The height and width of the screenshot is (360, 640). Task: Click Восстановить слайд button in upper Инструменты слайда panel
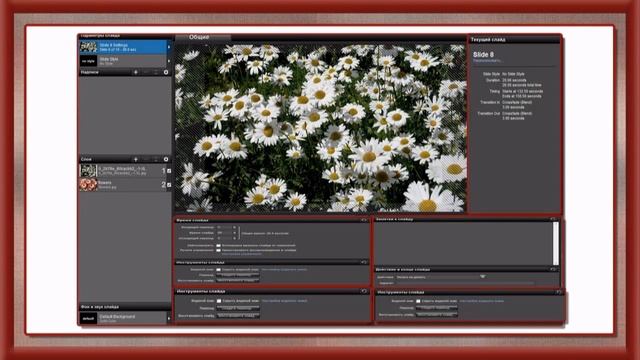coord(238,281)
